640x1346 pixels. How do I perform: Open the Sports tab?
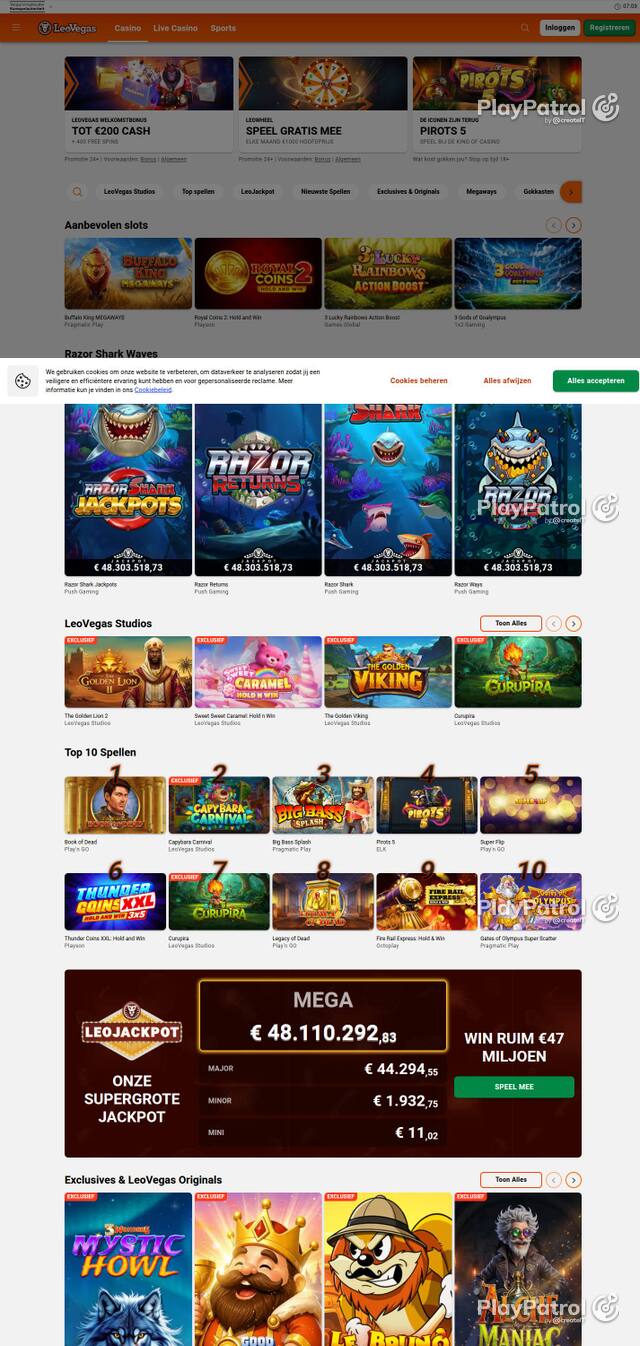(x=223, y=28)
